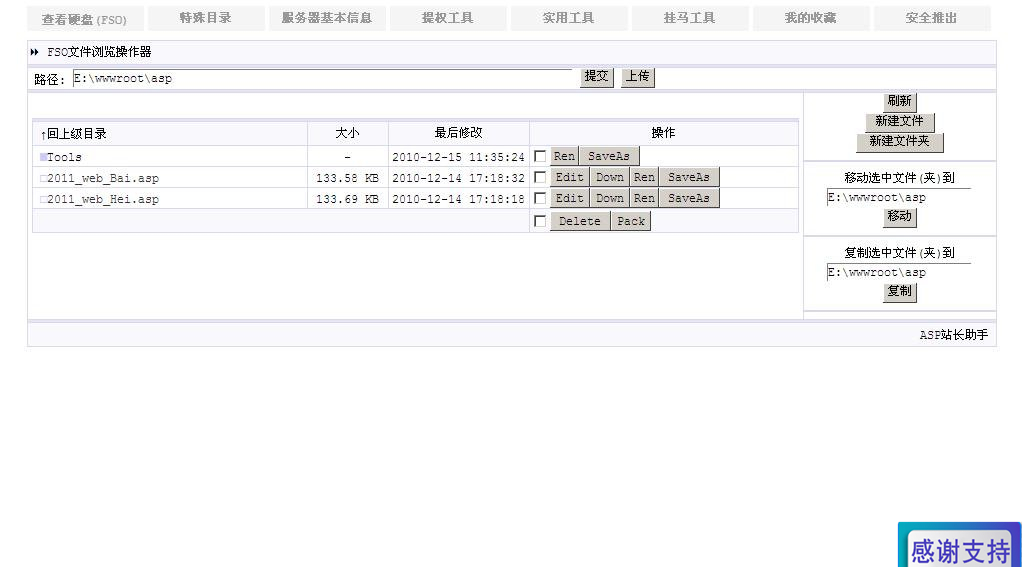Viewport: 1024px width, 567px height.
Task: Click Ren for 2011_web_Hei.asp
Action: (x=644, y=199)
